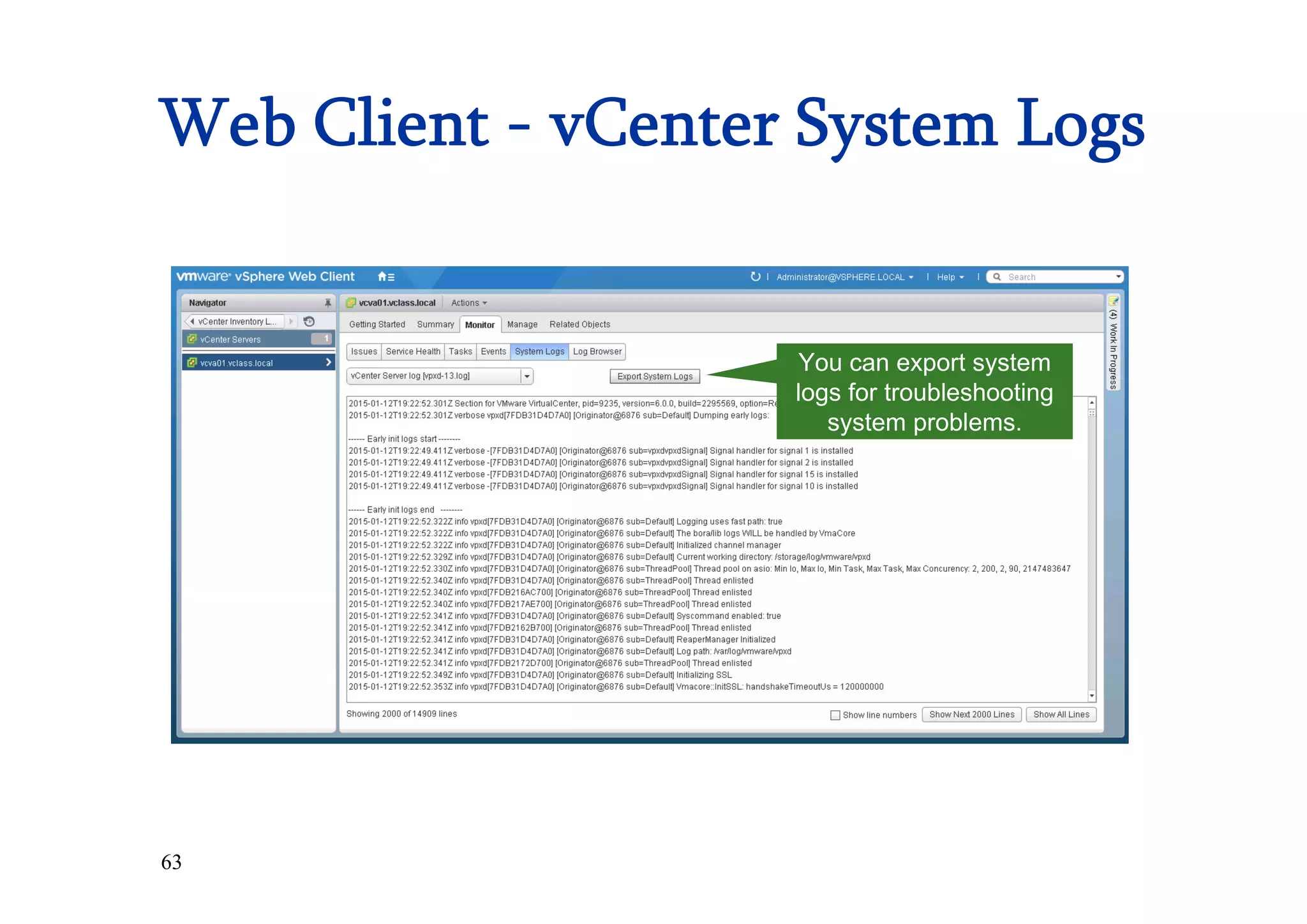The height and width of the screenshot is (924, 1307).
Task: Click the 'Initializing SSL' log line
Action: click(x=540, y=675)
